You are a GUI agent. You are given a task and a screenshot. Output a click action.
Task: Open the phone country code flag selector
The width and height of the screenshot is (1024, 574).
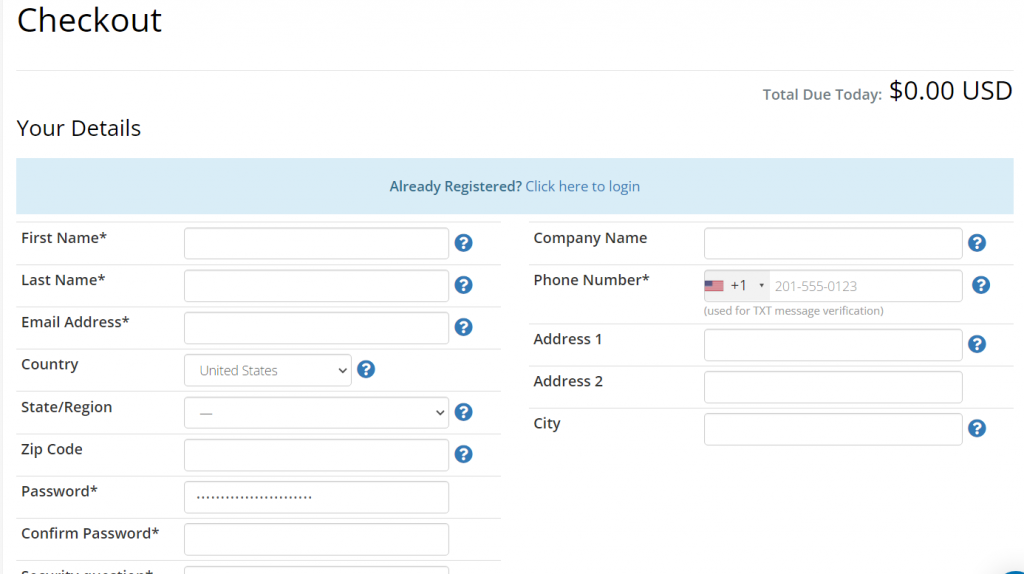coord(736,286)
